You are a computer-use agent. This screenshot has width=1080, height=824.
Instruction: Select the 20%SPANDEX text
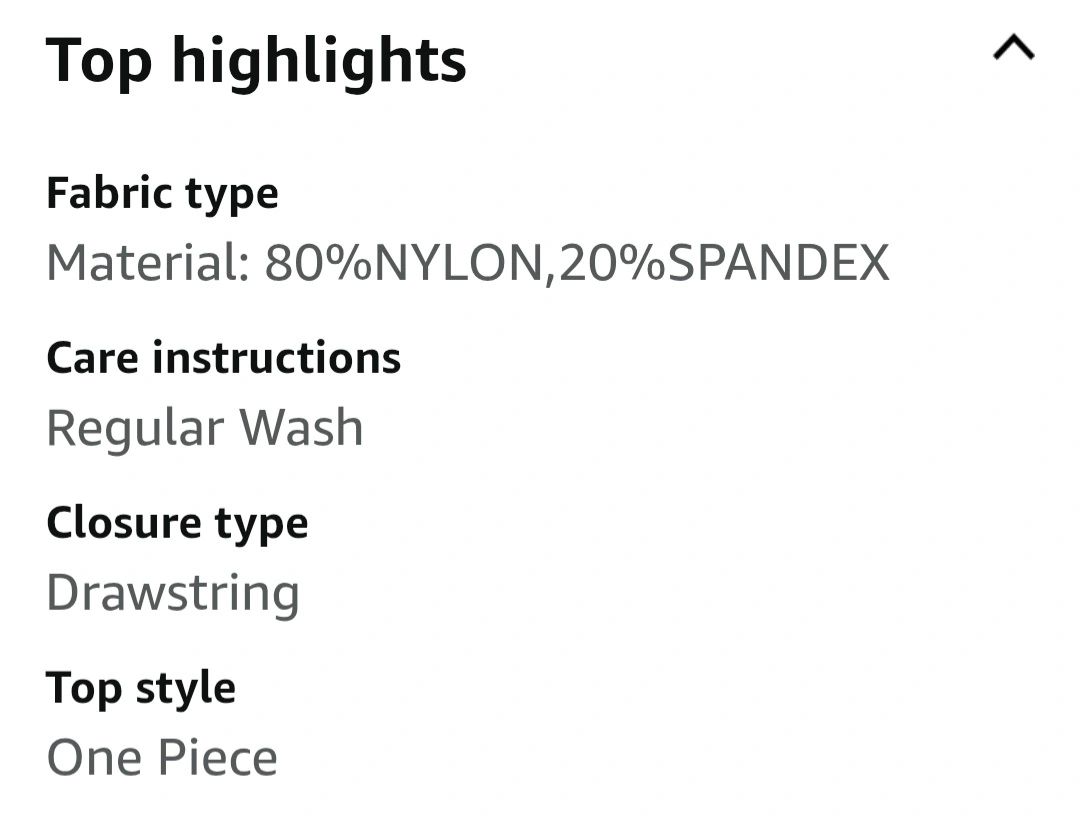coord(724,262)
